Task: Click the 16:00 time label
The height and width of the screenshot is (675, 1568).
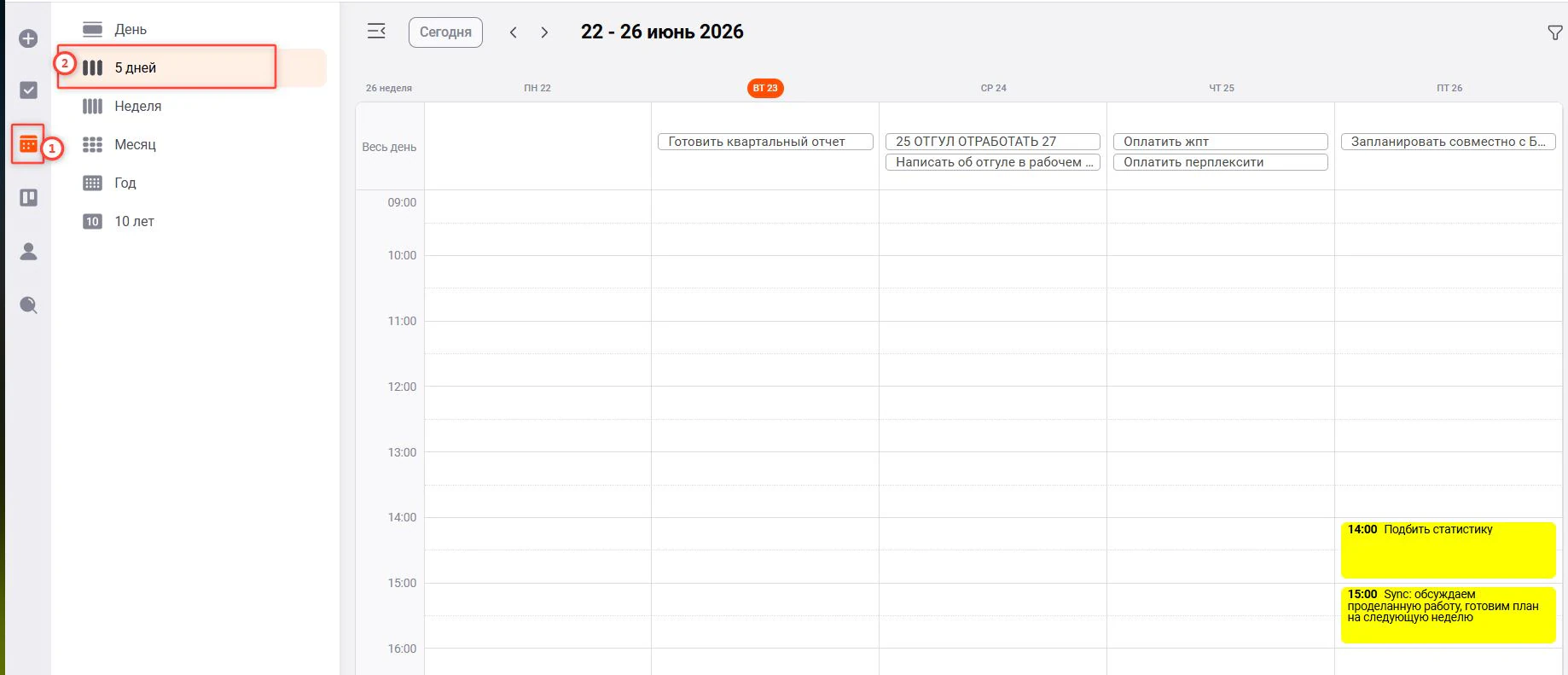Action: point(402,649)
